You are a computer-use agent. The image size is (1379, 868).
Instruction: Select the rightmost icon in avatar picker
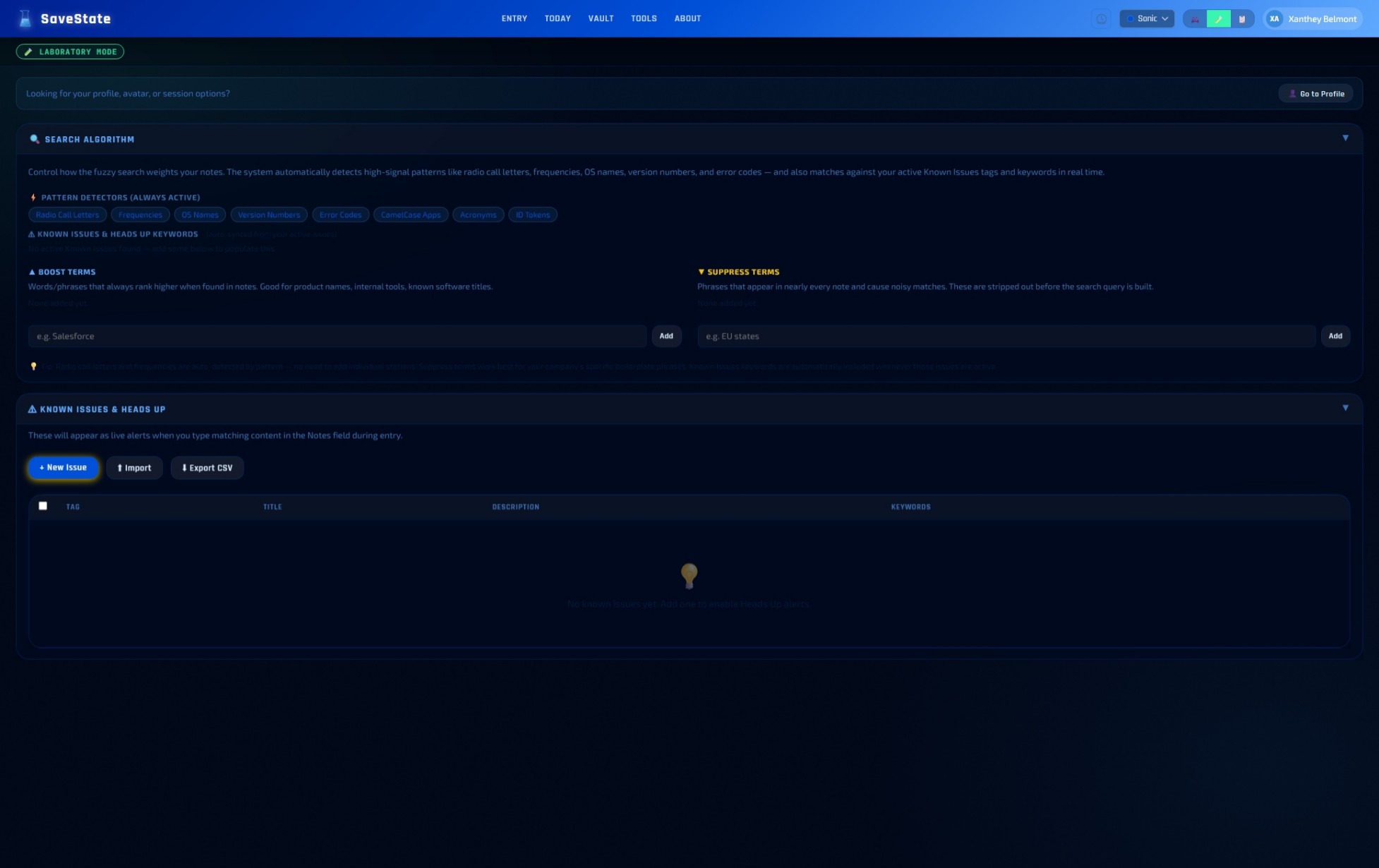1242,18
